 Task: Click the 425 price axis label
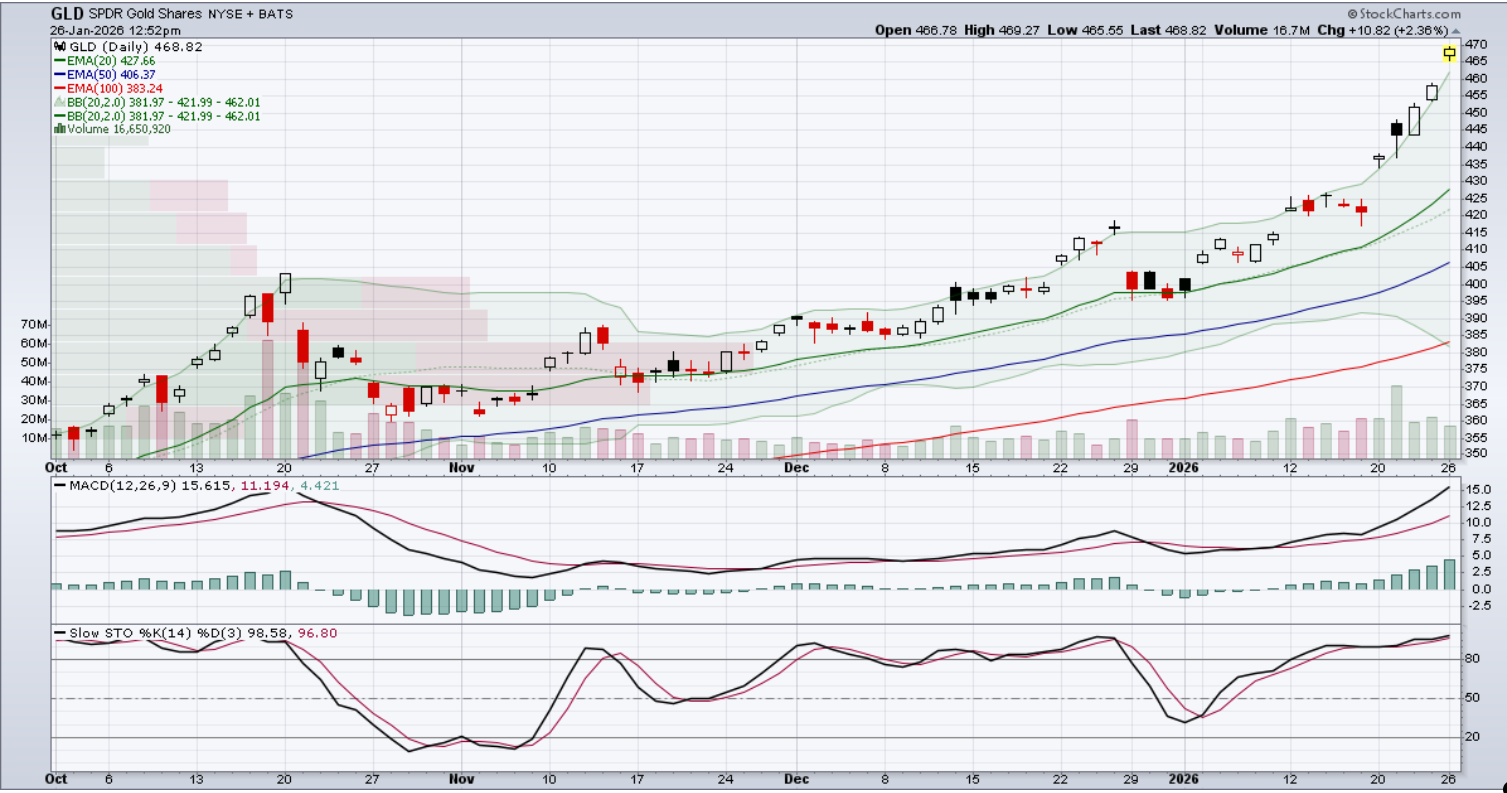coord(1476,198)
